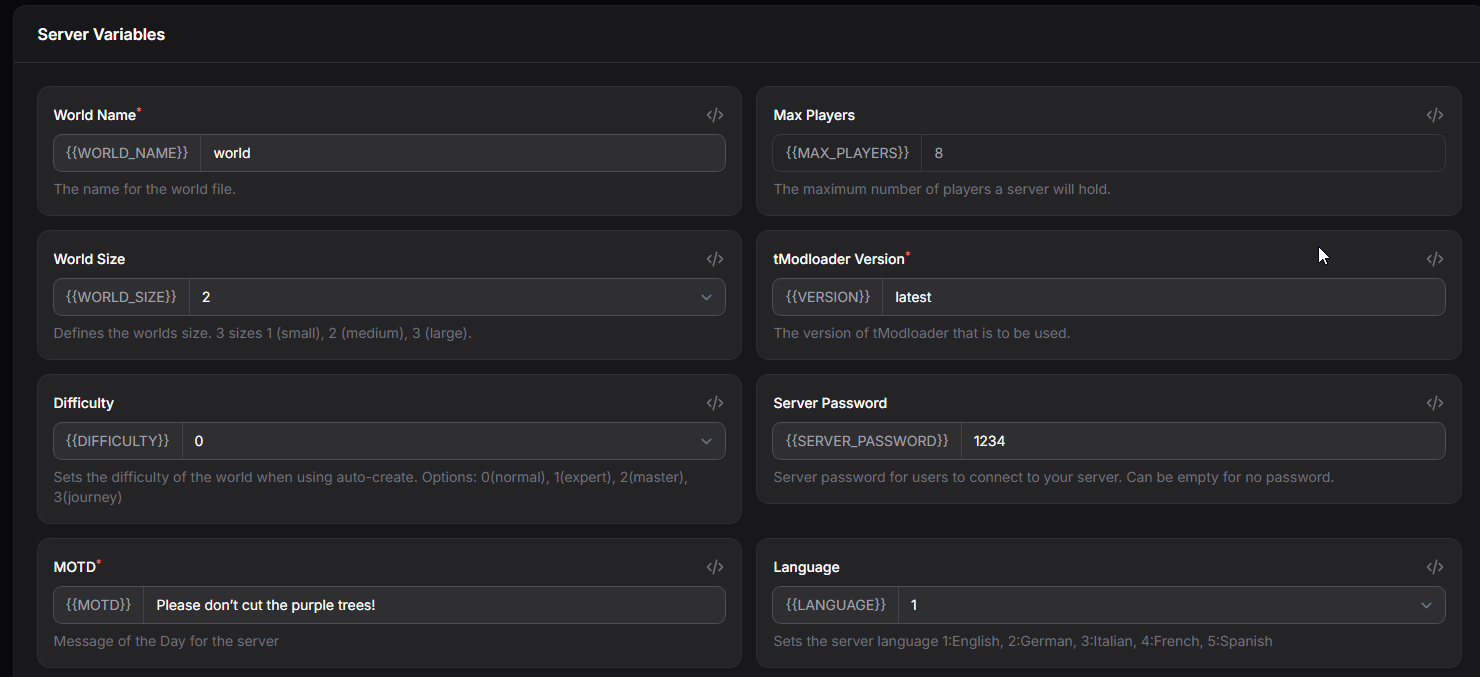Focus the World Name text field
The height and width of the screenshot is (677, 1480).
(x=462, y=153)
